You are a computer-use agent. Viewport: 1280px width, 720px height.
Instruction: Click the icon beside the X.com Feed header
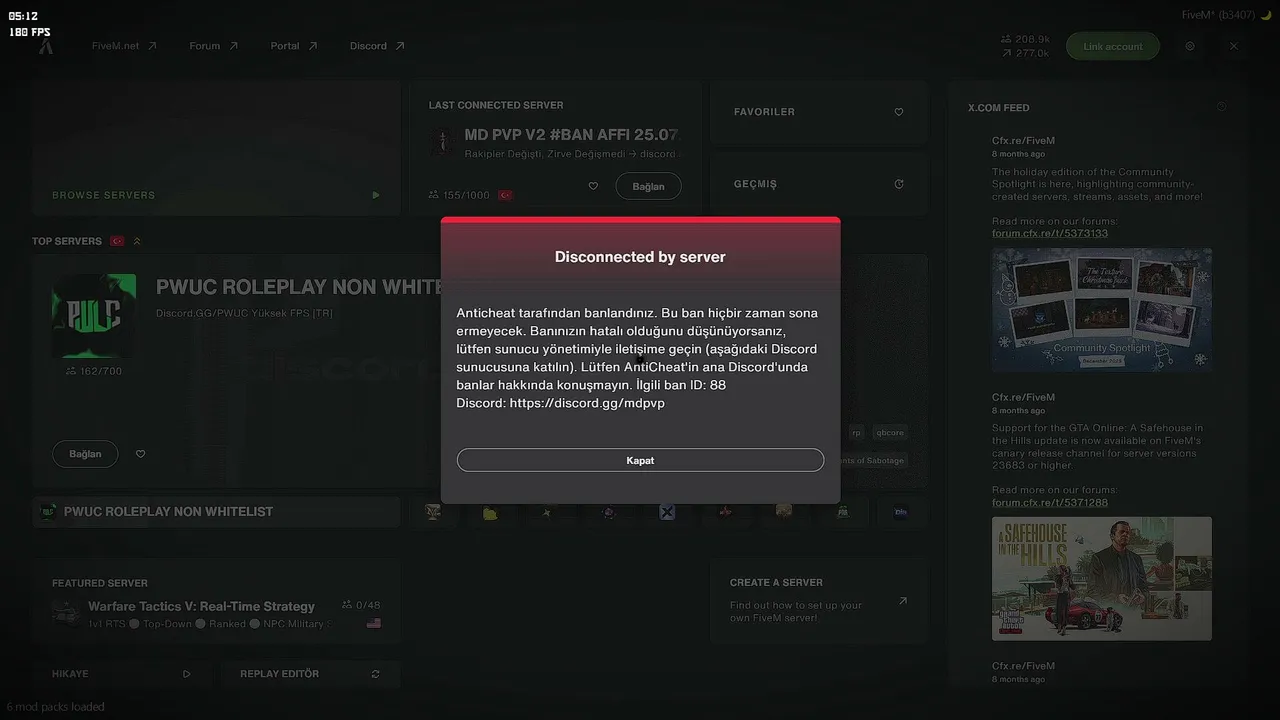pyautogui.click(x=1222, y=107)
